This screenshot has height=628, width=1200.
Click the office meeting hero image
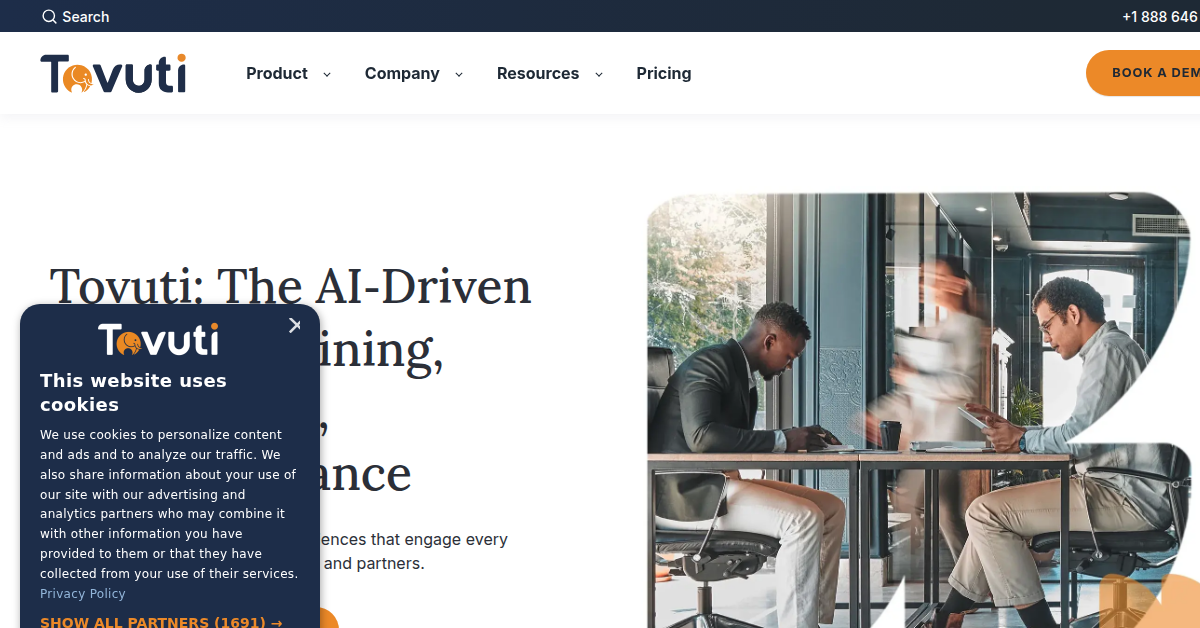(918, 410)
